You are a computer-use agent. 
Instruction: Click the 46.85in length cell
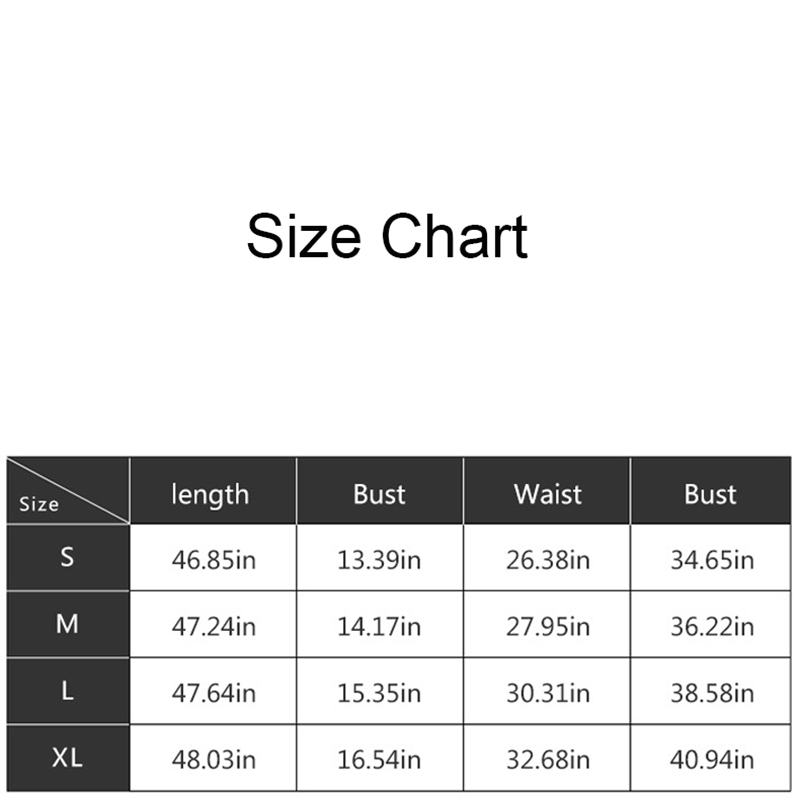click(x=211, y=560)
